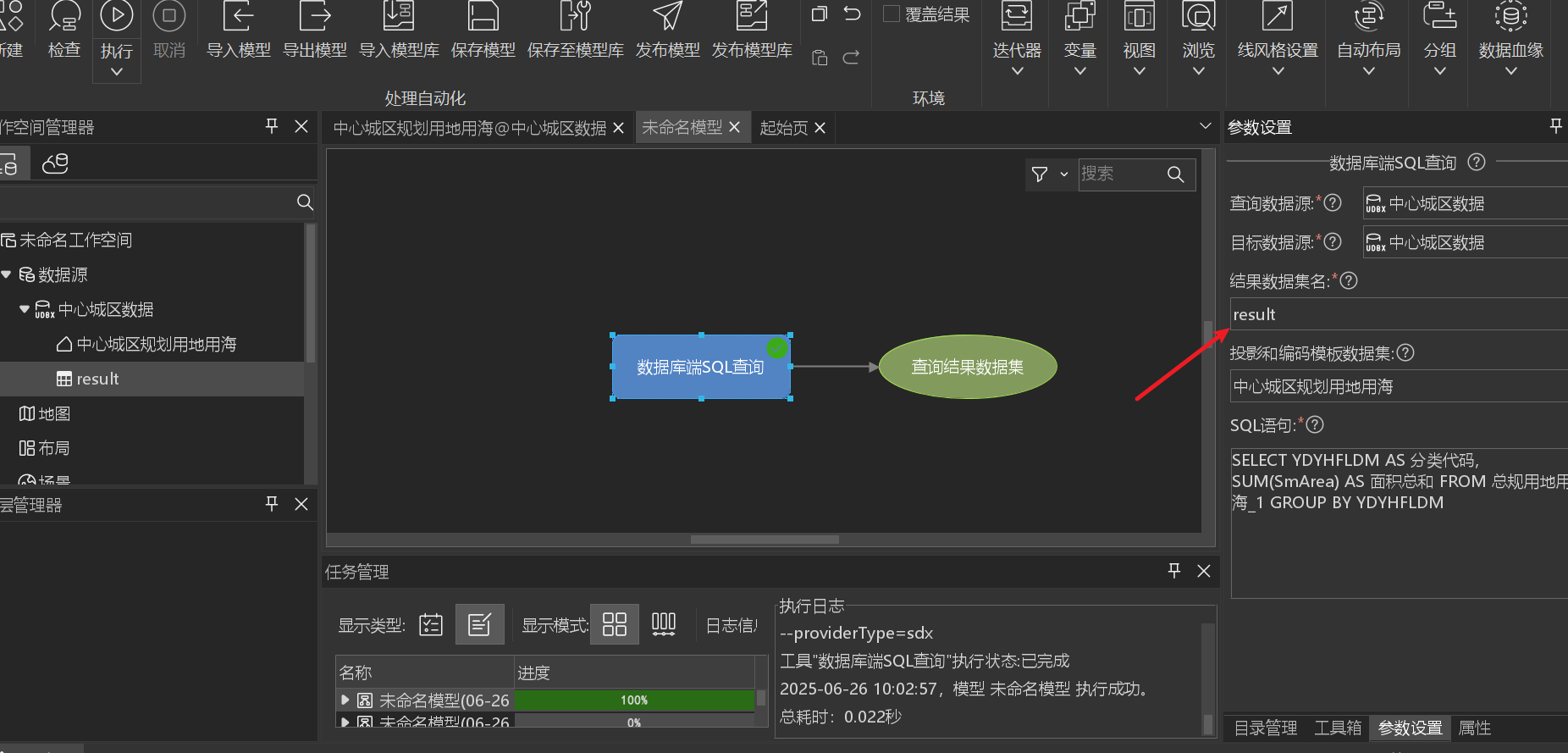
Task: Open the 目标数据源 combo box
Action: coord(1465,242)
